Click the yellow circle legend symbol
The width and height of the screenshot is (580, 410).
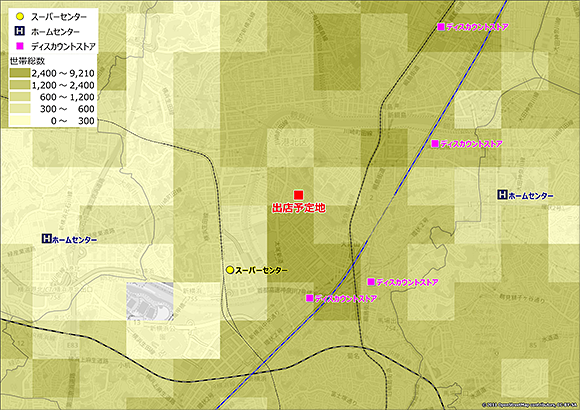pos(20,17)
